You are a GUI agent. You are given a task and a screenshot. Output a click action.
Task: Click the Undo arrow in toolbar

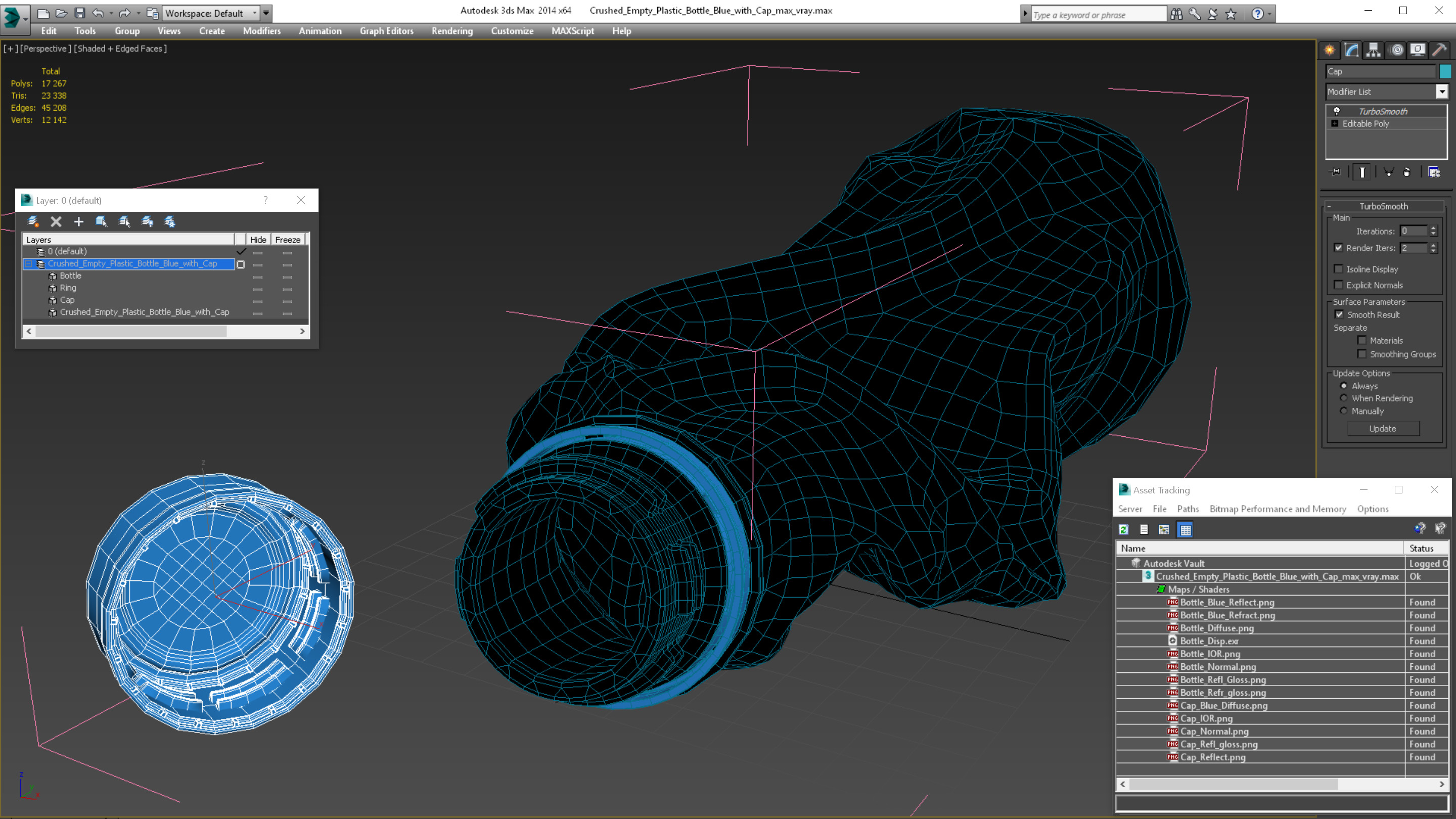point(98,13)
